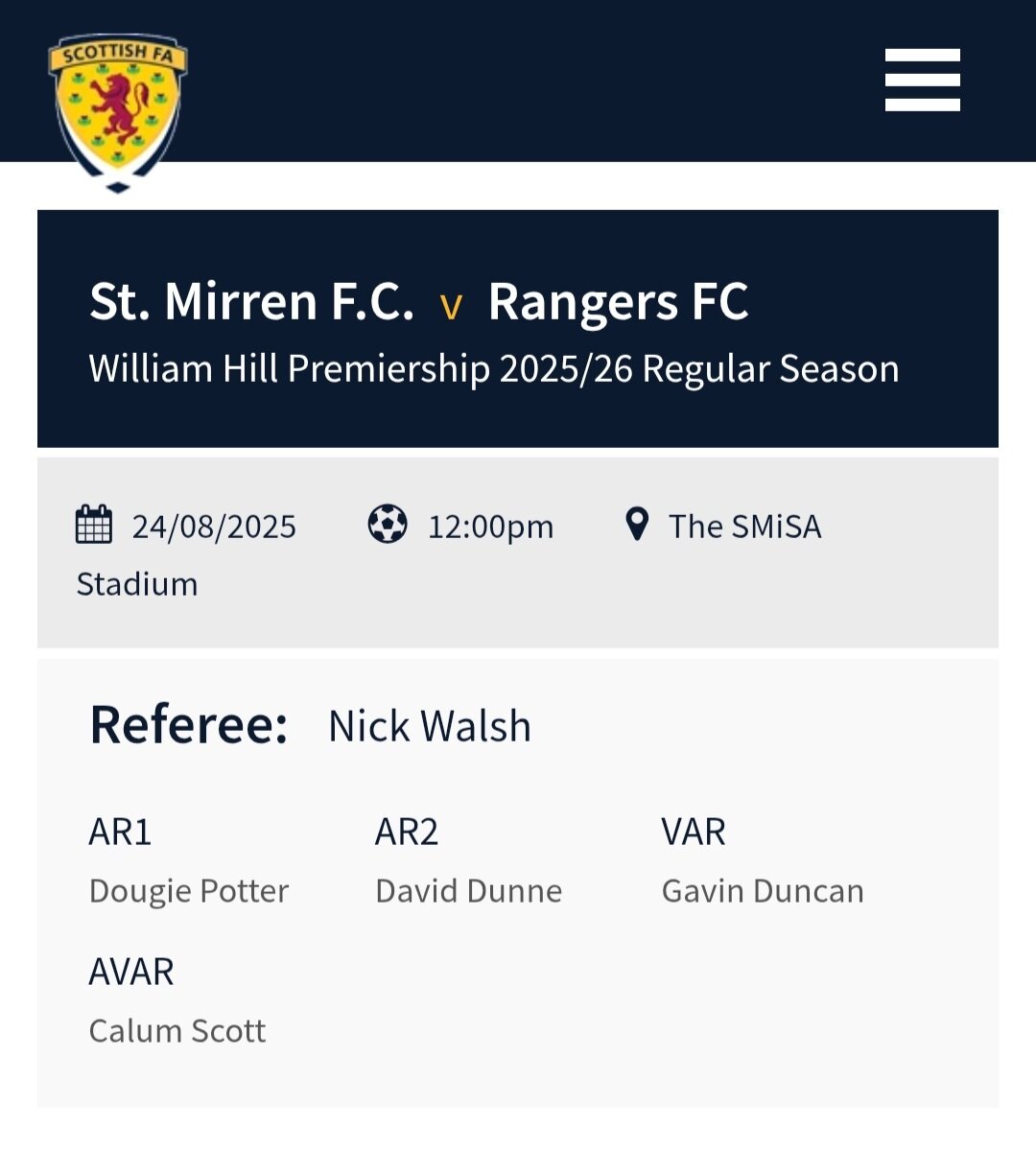
Task: Select assistant referee Dougie Potter
Action: coord(189,891)
